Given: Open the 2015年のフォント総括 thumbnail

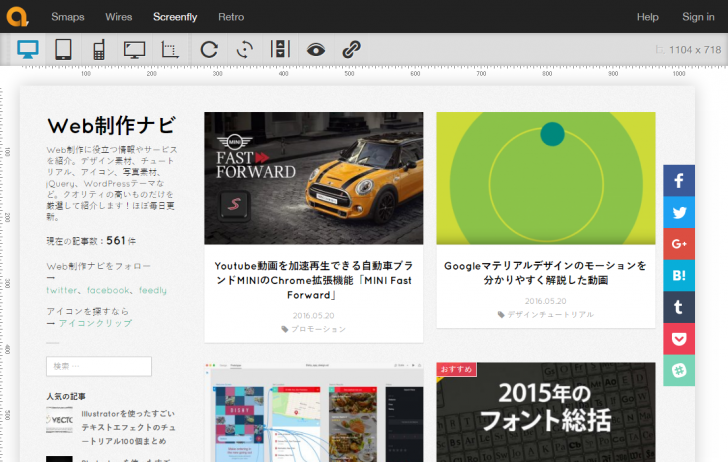Looking at the screenshot, I should click(x=546, y=412).
